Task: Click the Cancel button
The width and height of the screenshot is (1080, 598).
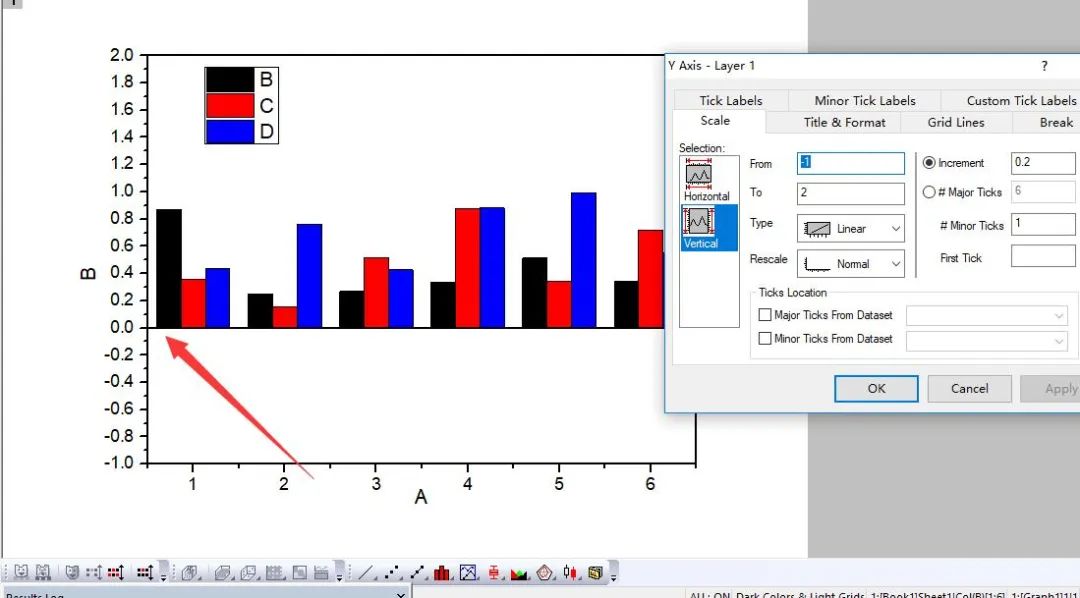Action: [x=970, y=389]
